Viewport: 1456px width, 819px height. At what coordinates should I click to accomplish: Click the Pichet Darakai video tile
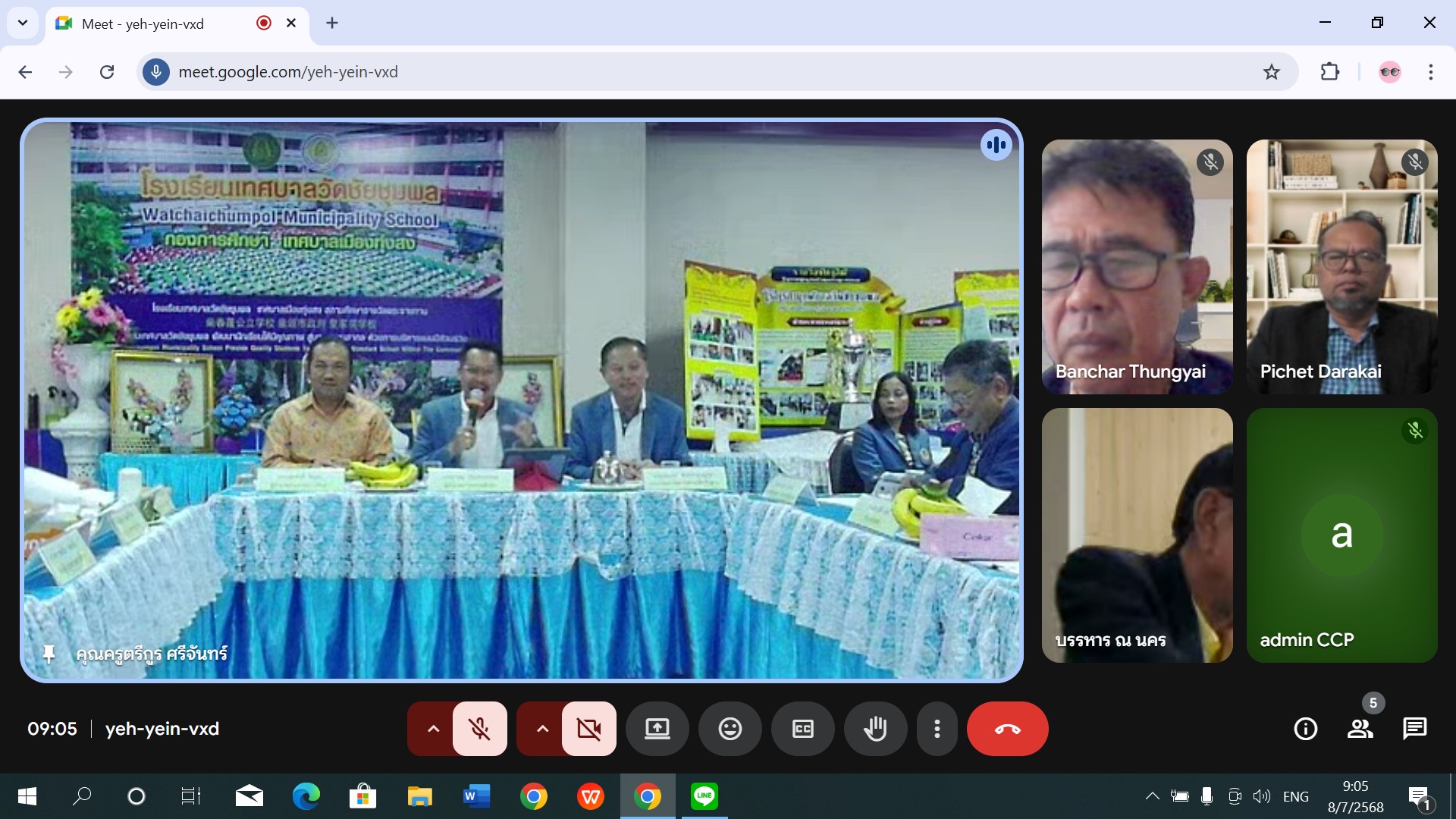click(1341, 265)
